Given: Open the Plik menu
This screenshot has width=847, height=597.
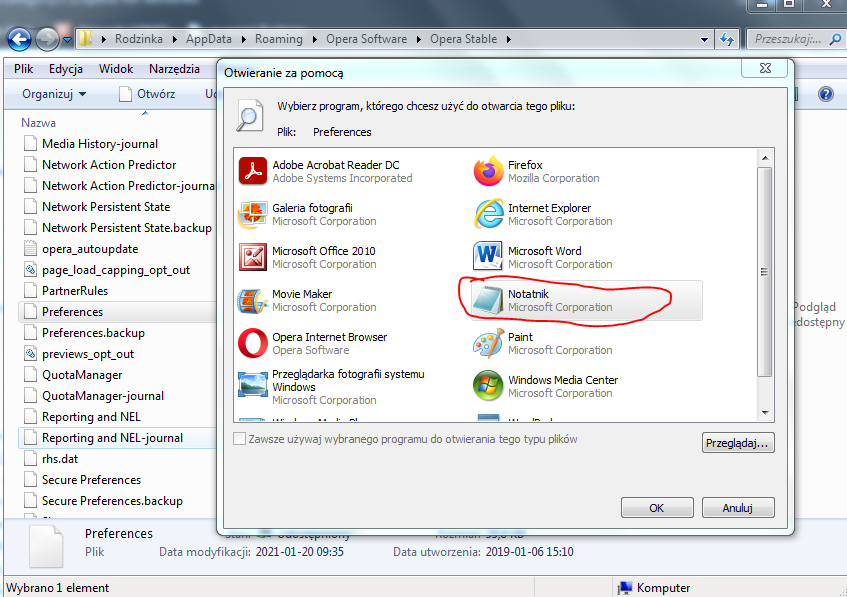Looking at the screenshot, I should click(x=24, y=69).
